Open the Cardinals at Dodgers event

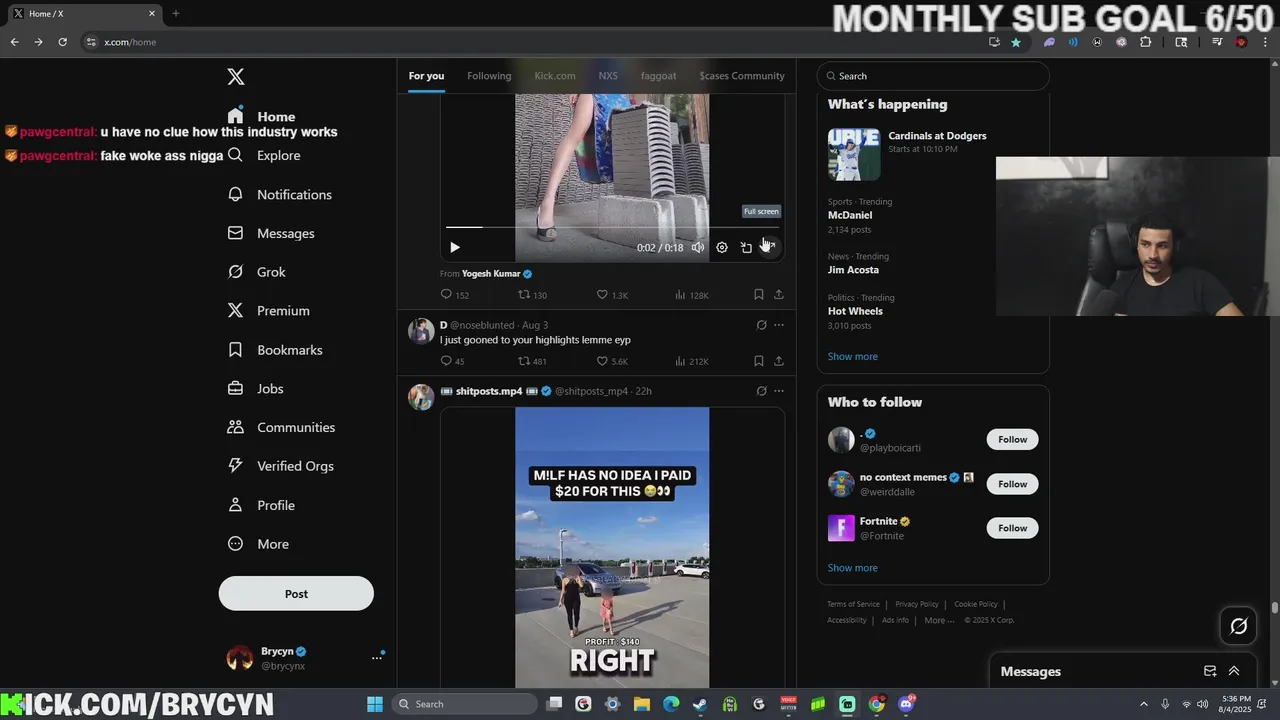[x=933, y=153]
